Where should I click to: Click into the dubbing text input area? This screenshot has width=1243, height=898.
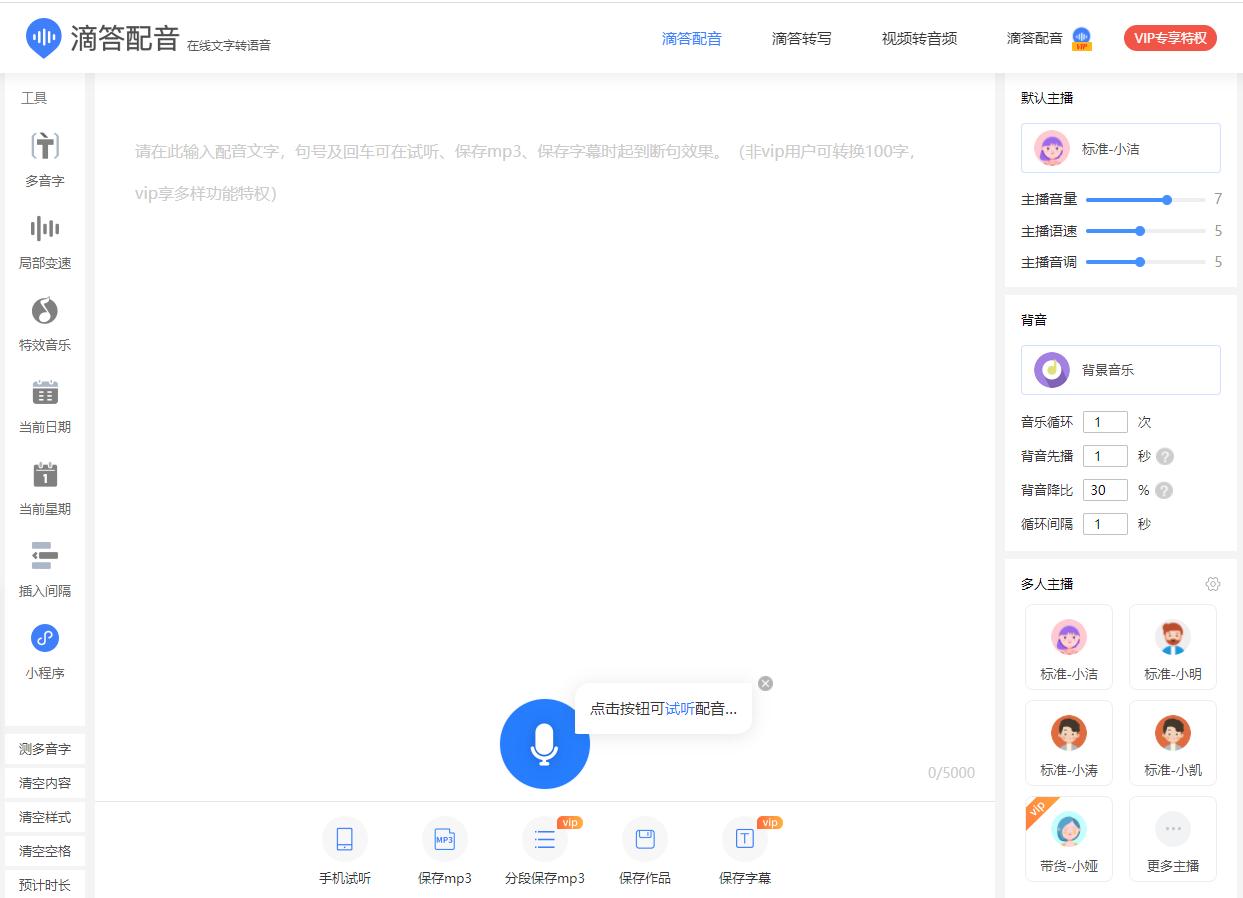[545, 400]
